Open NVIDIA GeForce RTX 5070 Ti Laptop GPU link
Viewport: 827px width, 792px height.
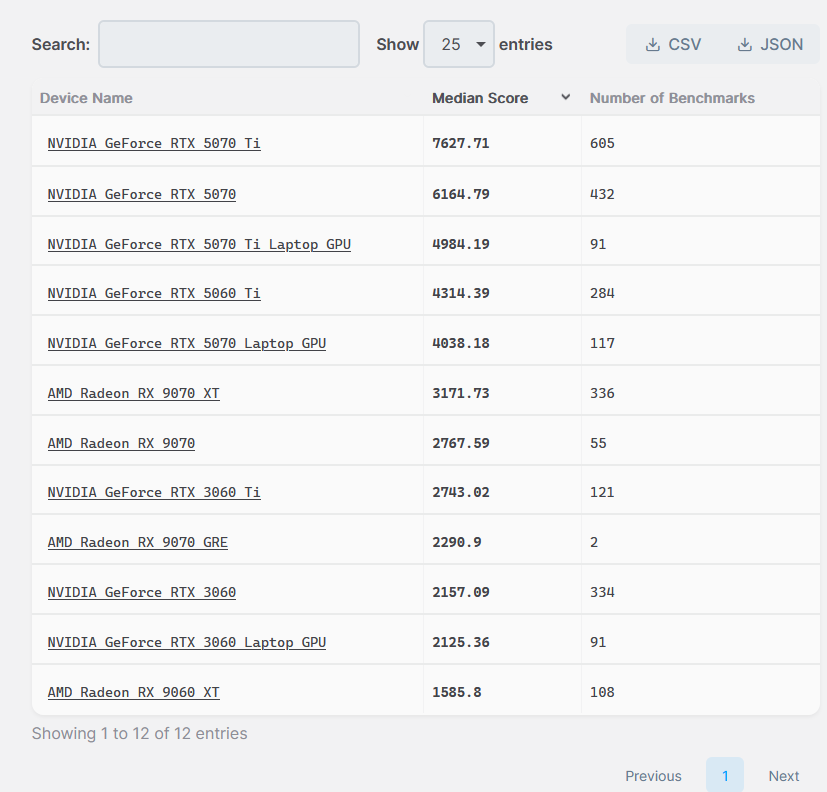tap(199, 244)
